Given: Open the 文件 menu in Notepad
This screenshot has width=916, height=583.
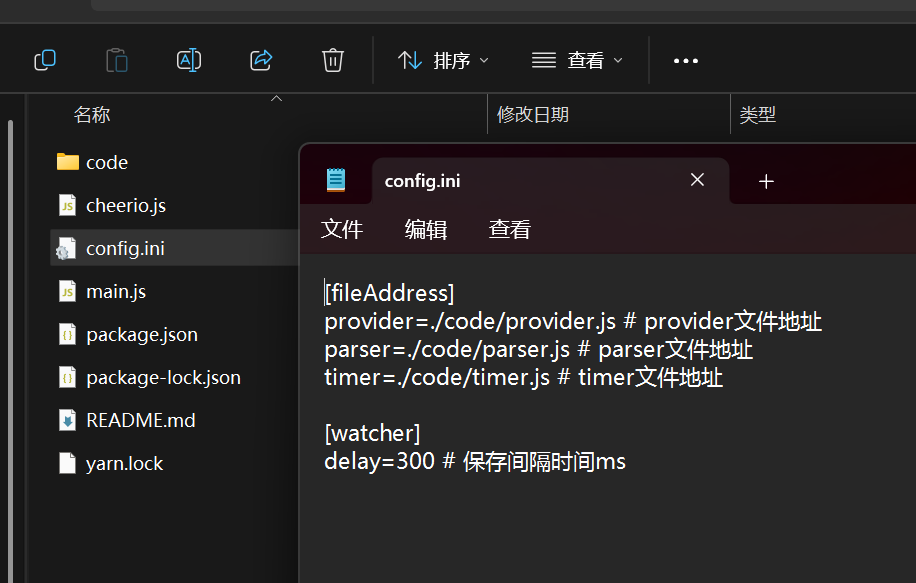Looking at the screenshot, I should [342, 229].
